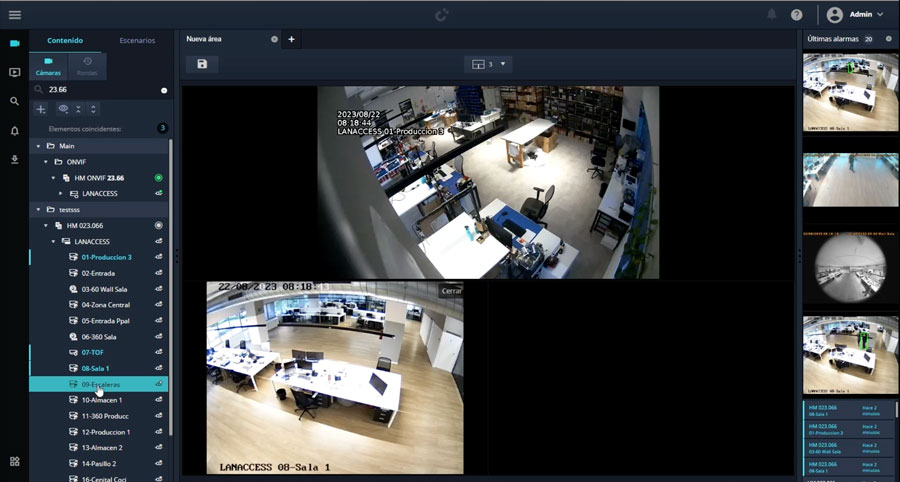Expand LANACCESS under HM ONVIF 23.66
Screen dimensions: 900x482
tap(61, 194)
